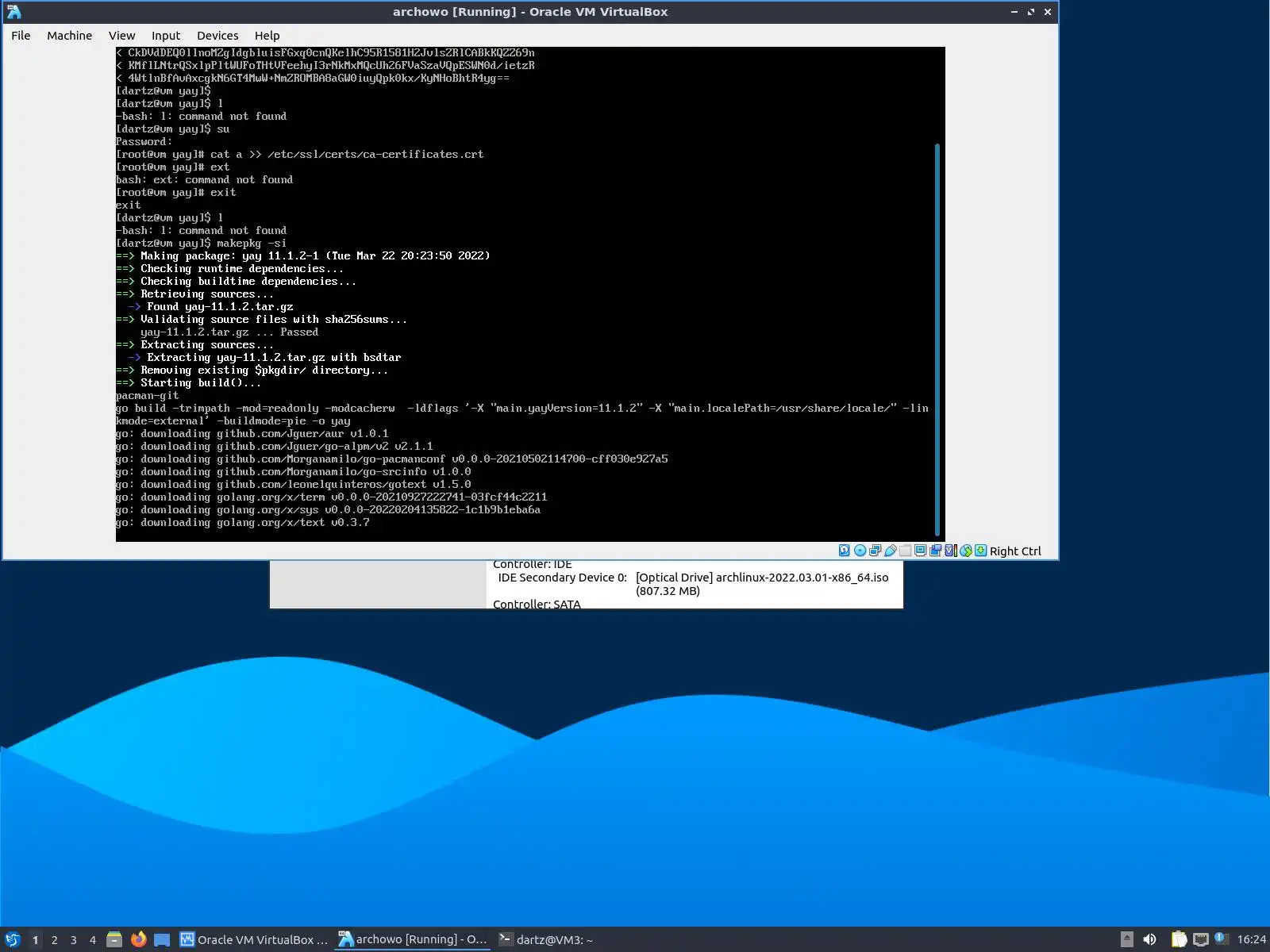The image size is (1270, 952).
Task: Open the File menu
Action: tap(21, 36)
